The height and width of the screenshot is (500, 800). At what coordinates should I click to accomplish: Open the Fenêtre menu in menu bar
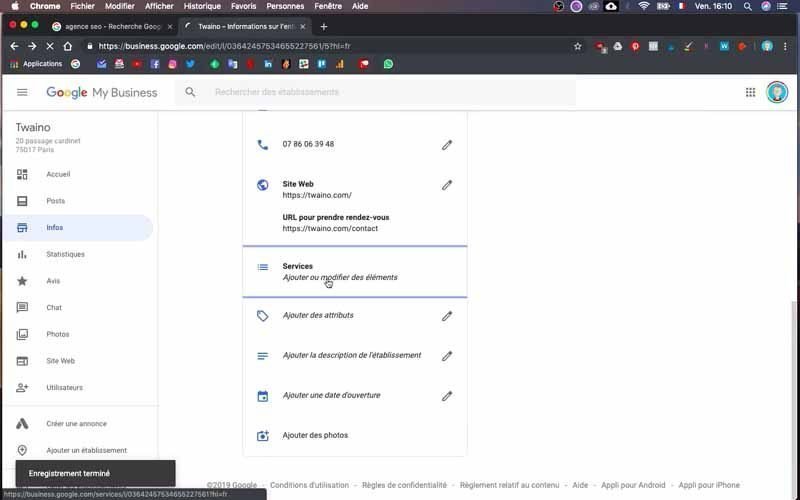coord(328,6)
